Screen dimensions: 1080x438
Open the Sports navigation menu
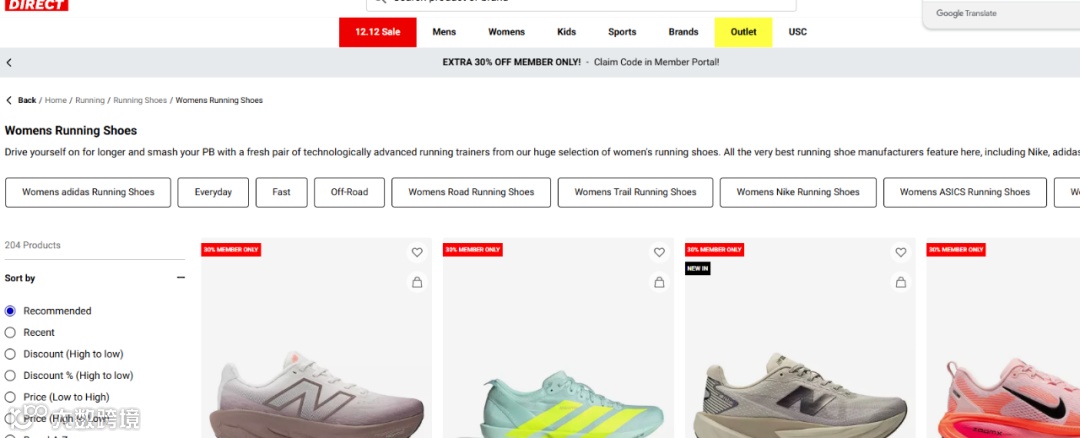[x=622, y=32]
